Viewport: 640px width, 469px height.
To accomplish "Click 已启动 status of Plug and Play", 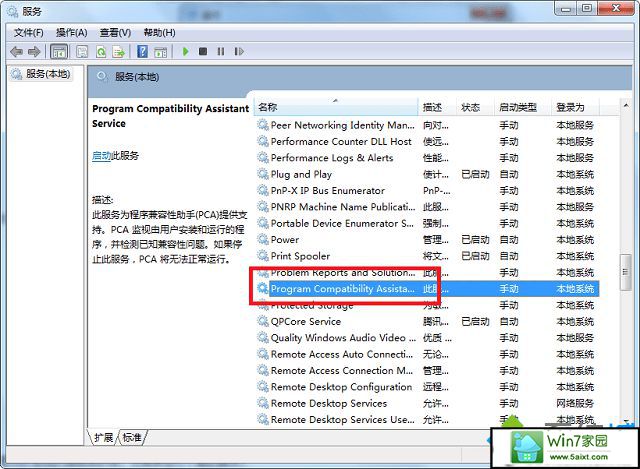I will point(475,174).
